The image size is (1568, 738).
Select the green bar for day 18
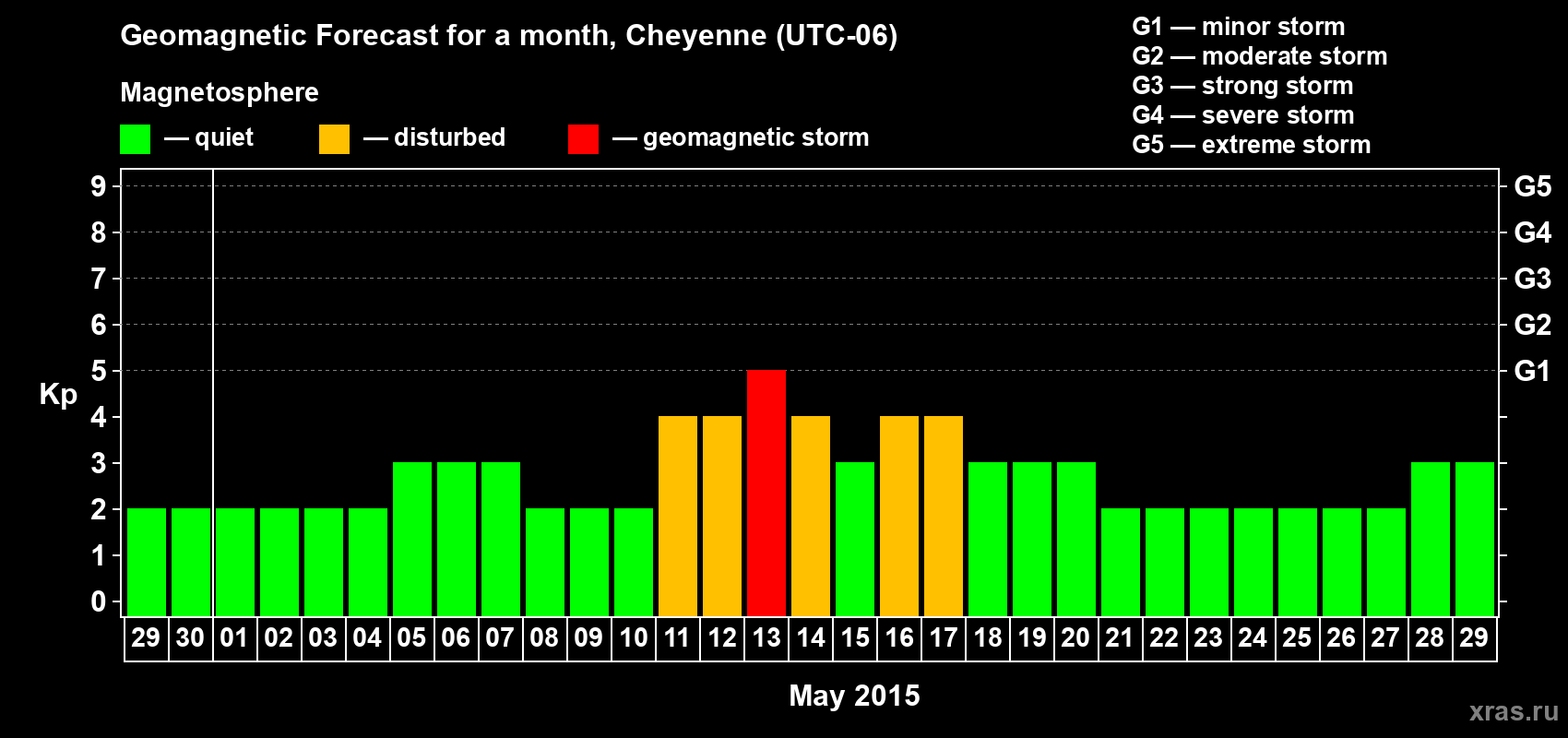[x=988, y=539]
